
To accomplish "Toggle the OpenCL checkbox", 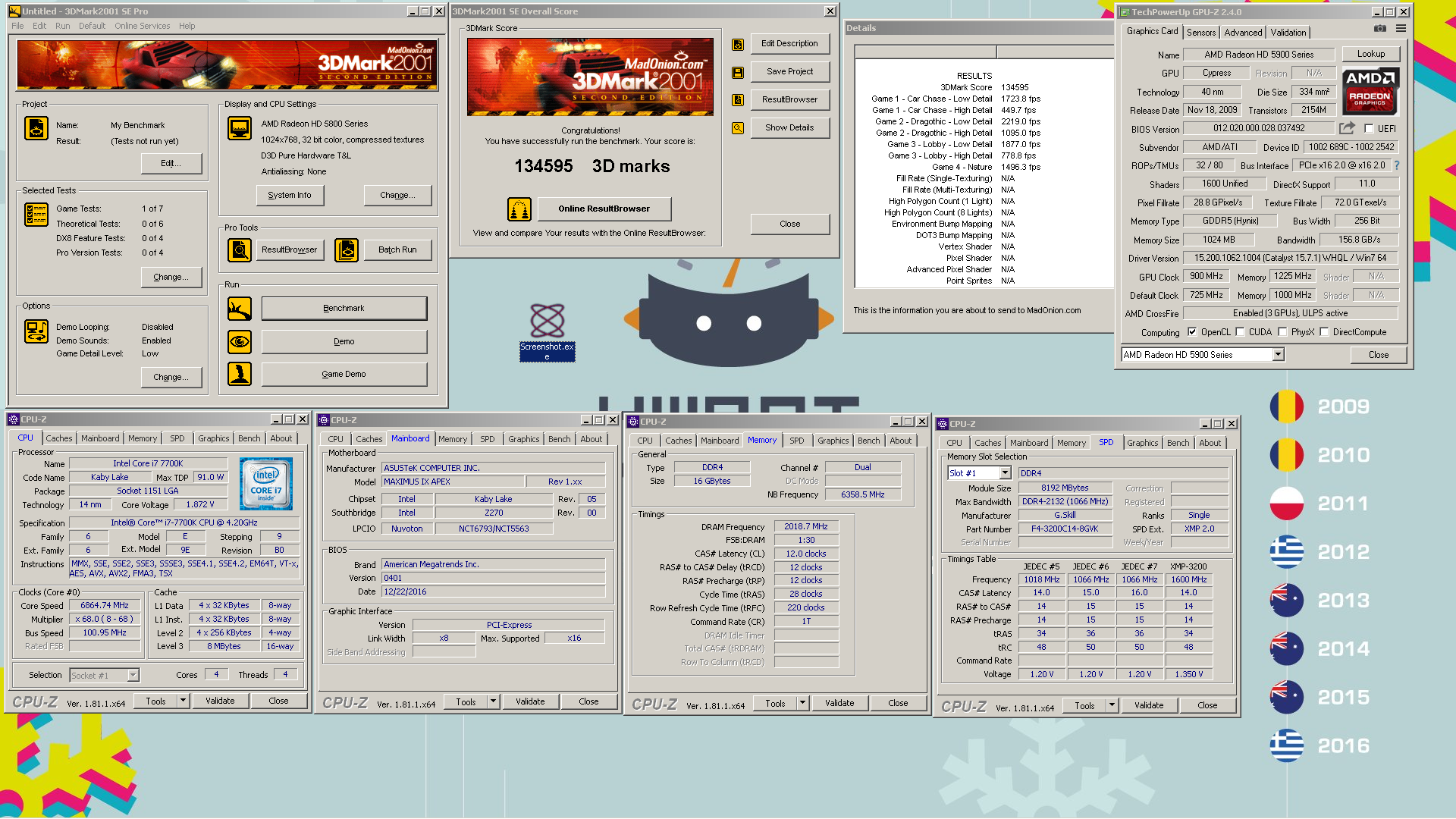I will coord(1192,332).
